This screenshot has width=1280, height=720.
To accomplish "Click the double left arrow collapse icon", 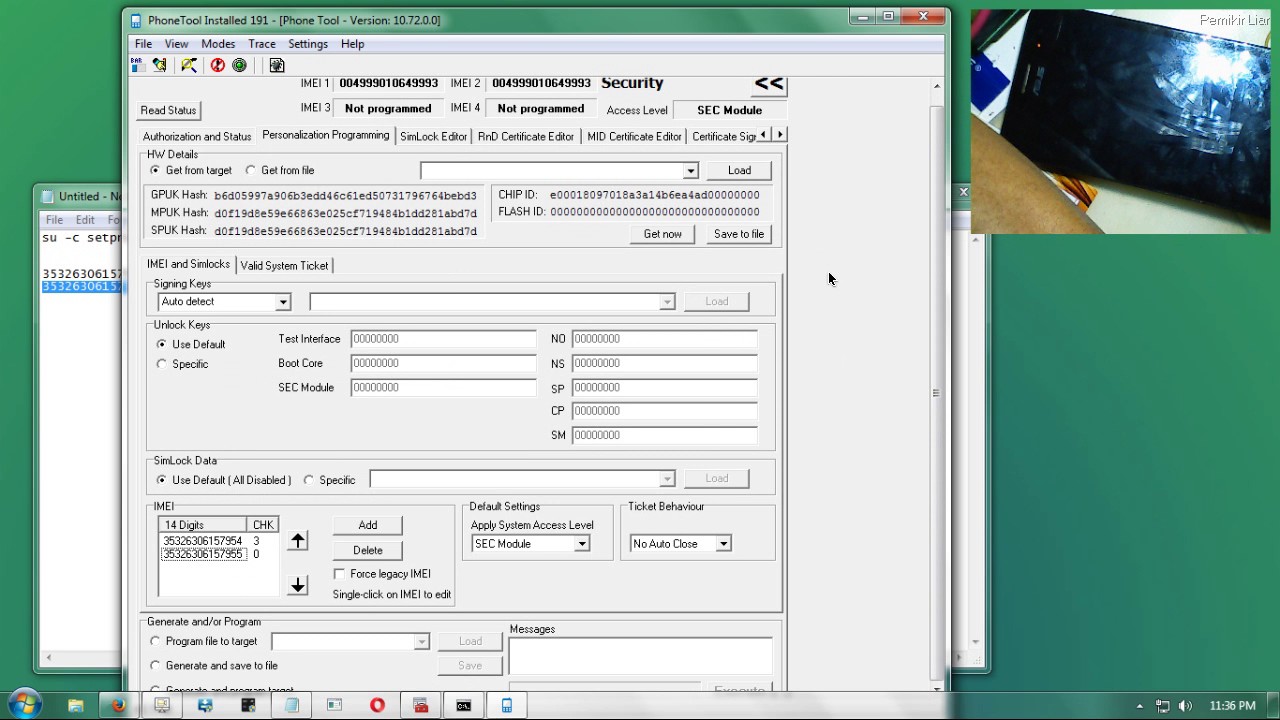I will pos(769,84).
